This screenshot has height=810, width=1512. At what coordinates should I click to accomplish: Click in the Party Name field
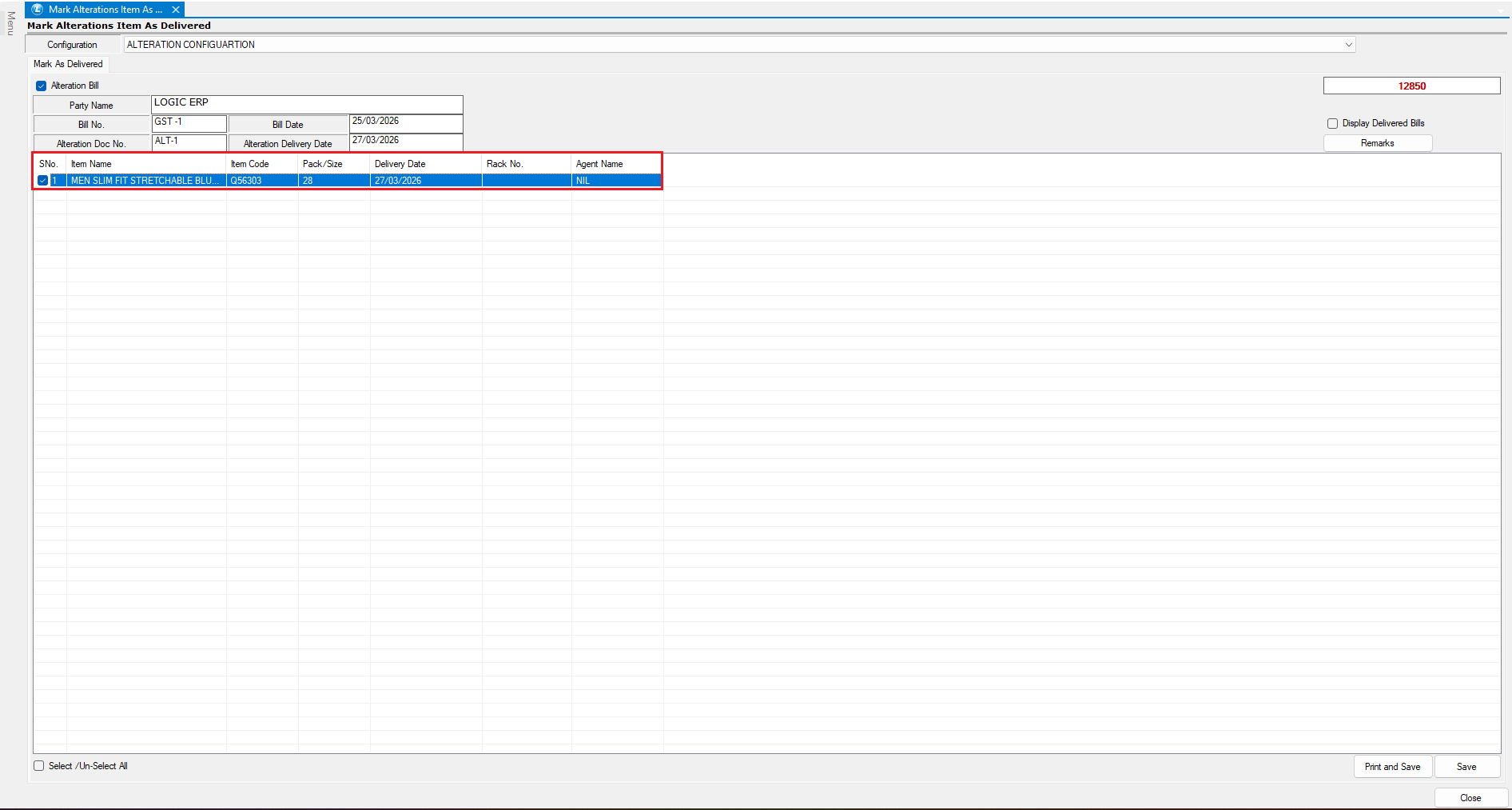307,105
